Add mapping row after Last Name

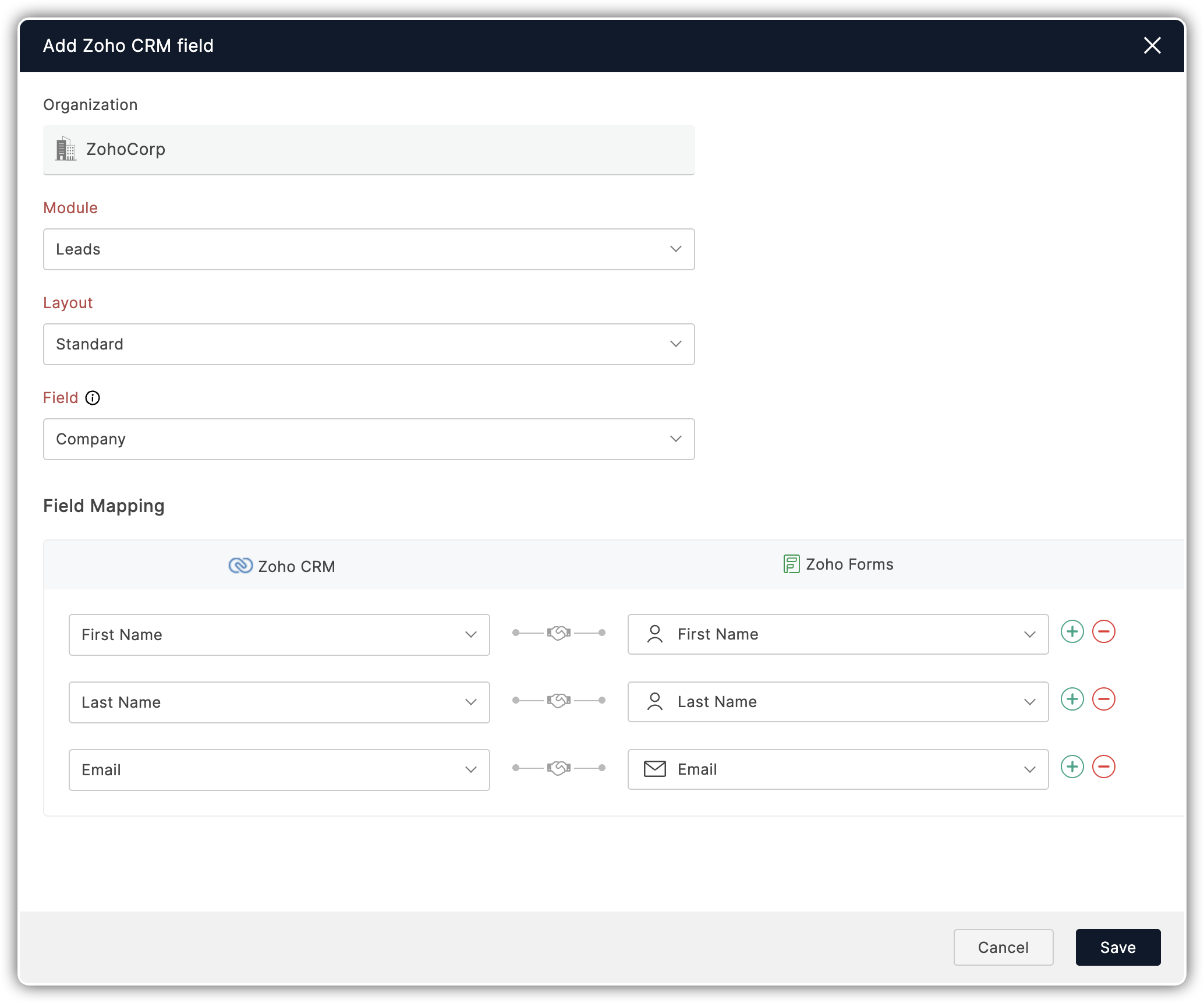click(x=1072, y=700)
